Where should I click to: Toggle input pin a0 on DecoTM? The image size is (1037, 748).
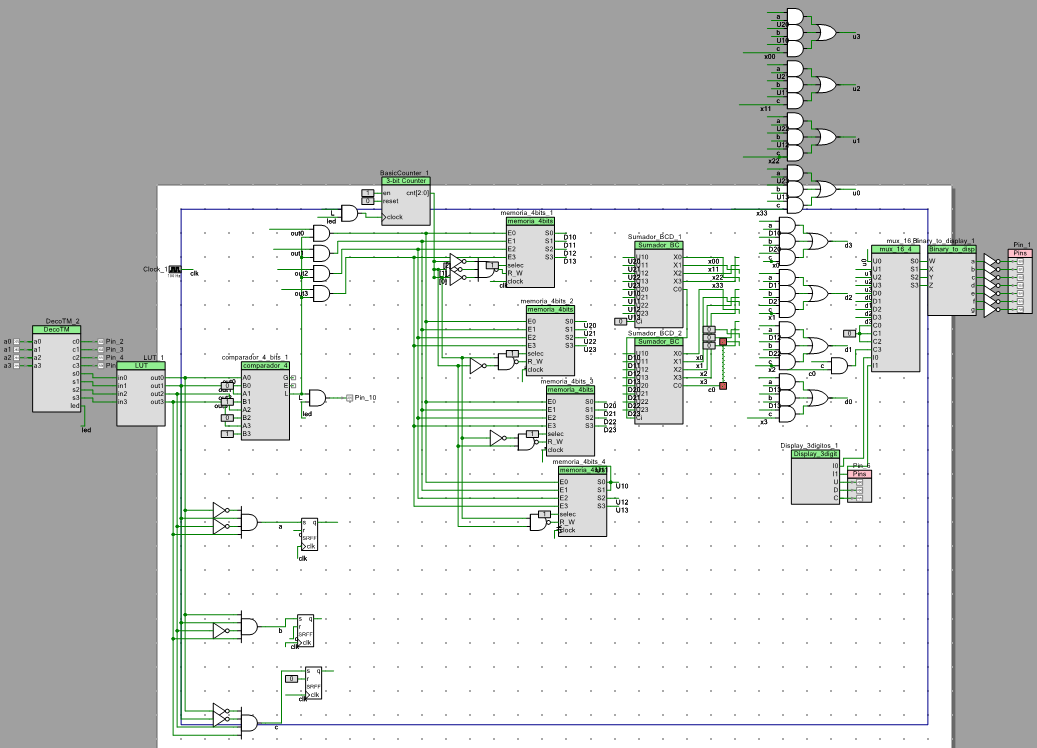[17, 341]
